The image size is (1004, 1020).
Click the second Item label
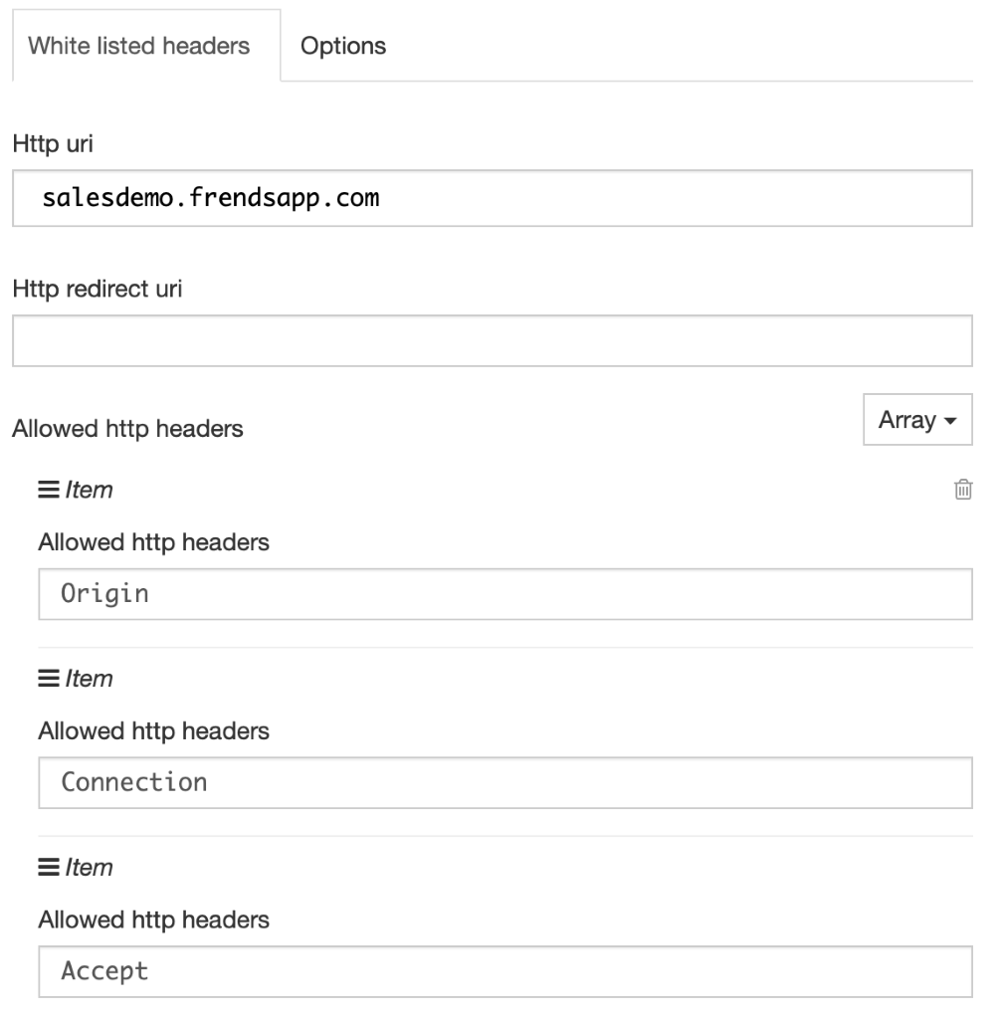(x=89, y=678)
